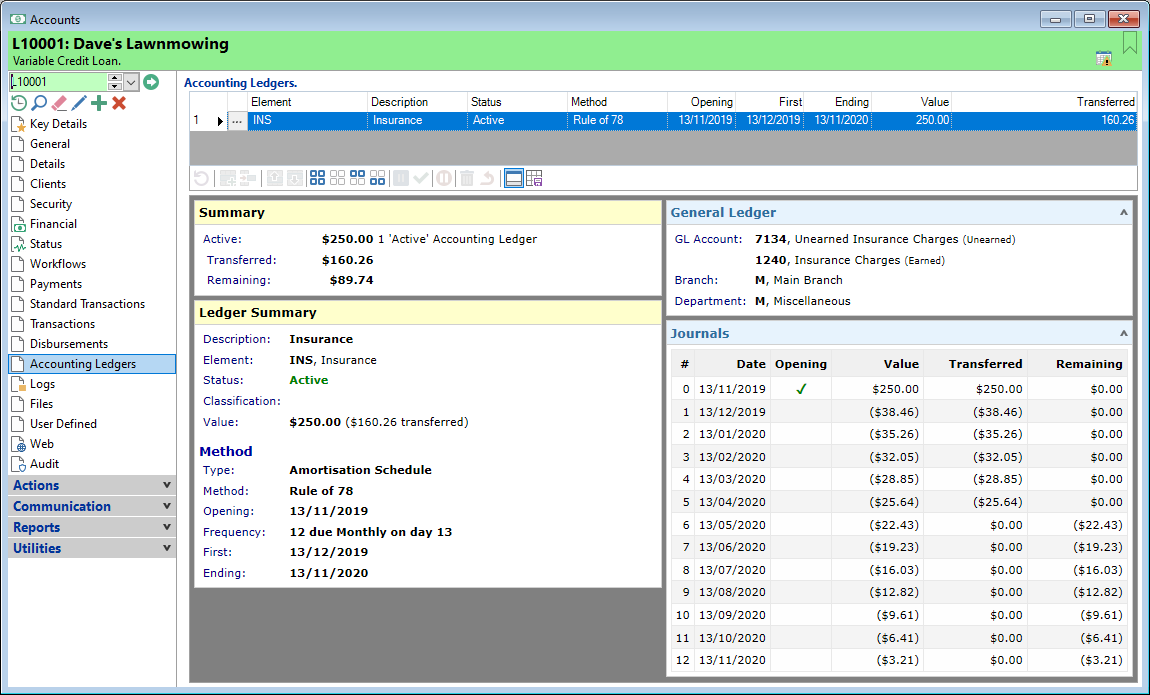Screen dimensions: 1150x695
Task: Click the green plus add icon
Action: coord(99,103)
